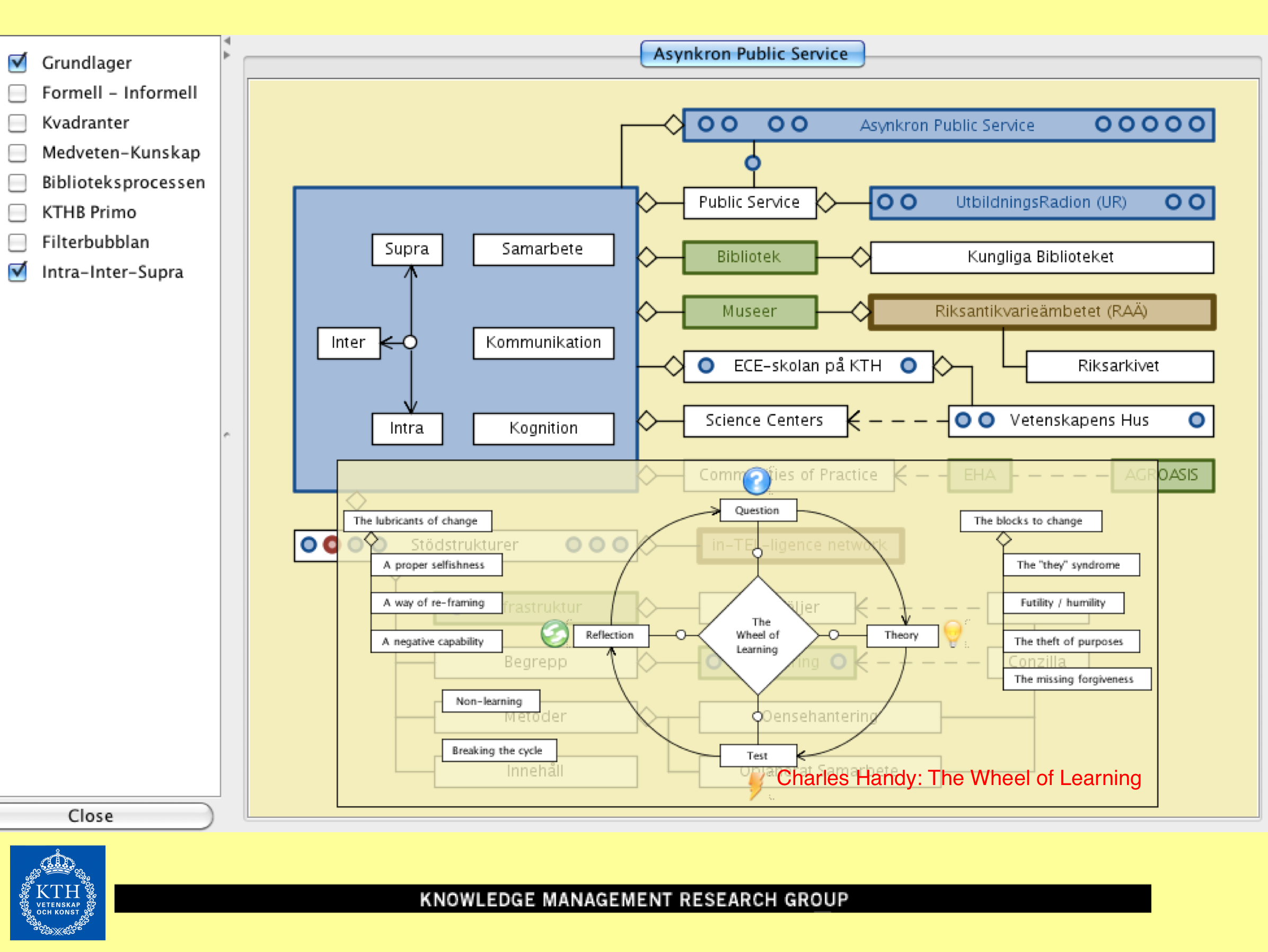This screenshot has height=952, width=1268.
Task: Click the lightning bolt icon below Test
Action: click(x=756, y=784)
